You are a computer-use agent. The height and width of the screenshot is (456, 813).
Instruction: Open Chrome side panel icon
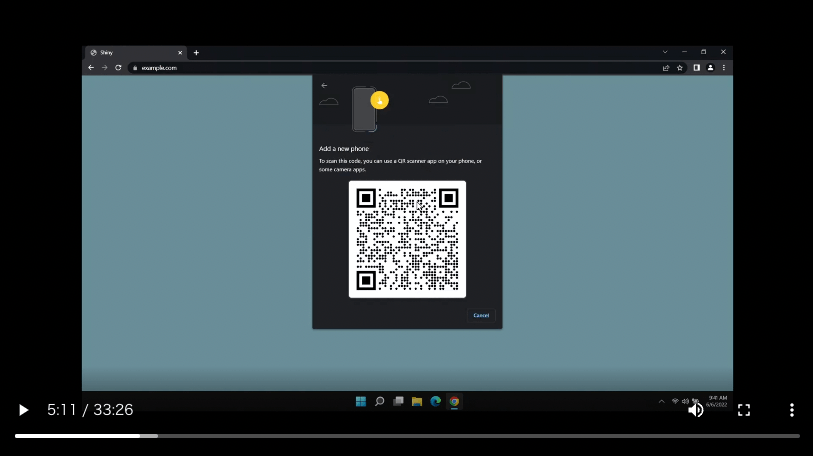point(696,68)
